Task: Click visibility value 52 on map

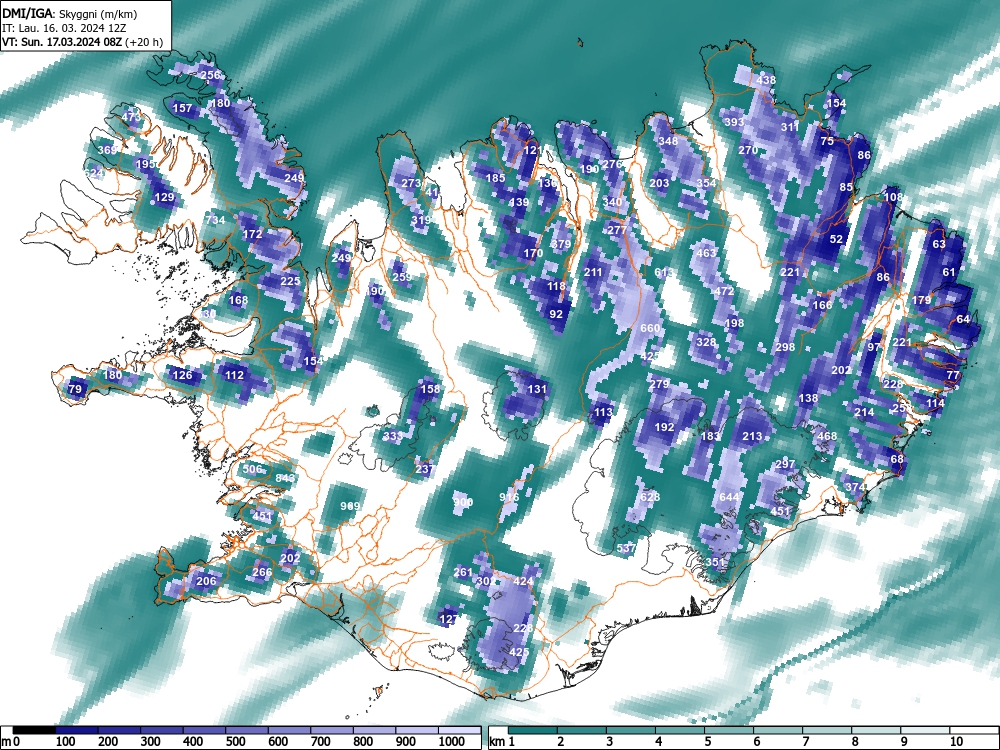Action: [x=836, y=239]
